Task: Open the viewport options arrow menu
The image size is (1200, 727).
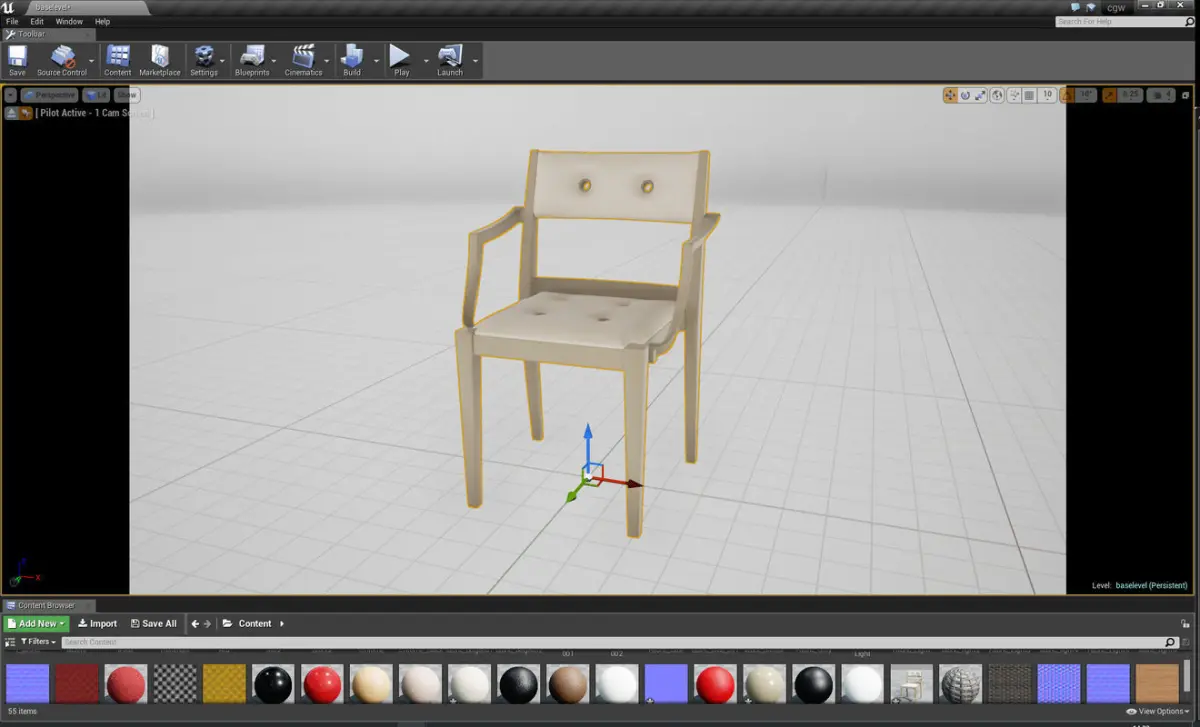Action: [x=10, y=95]
